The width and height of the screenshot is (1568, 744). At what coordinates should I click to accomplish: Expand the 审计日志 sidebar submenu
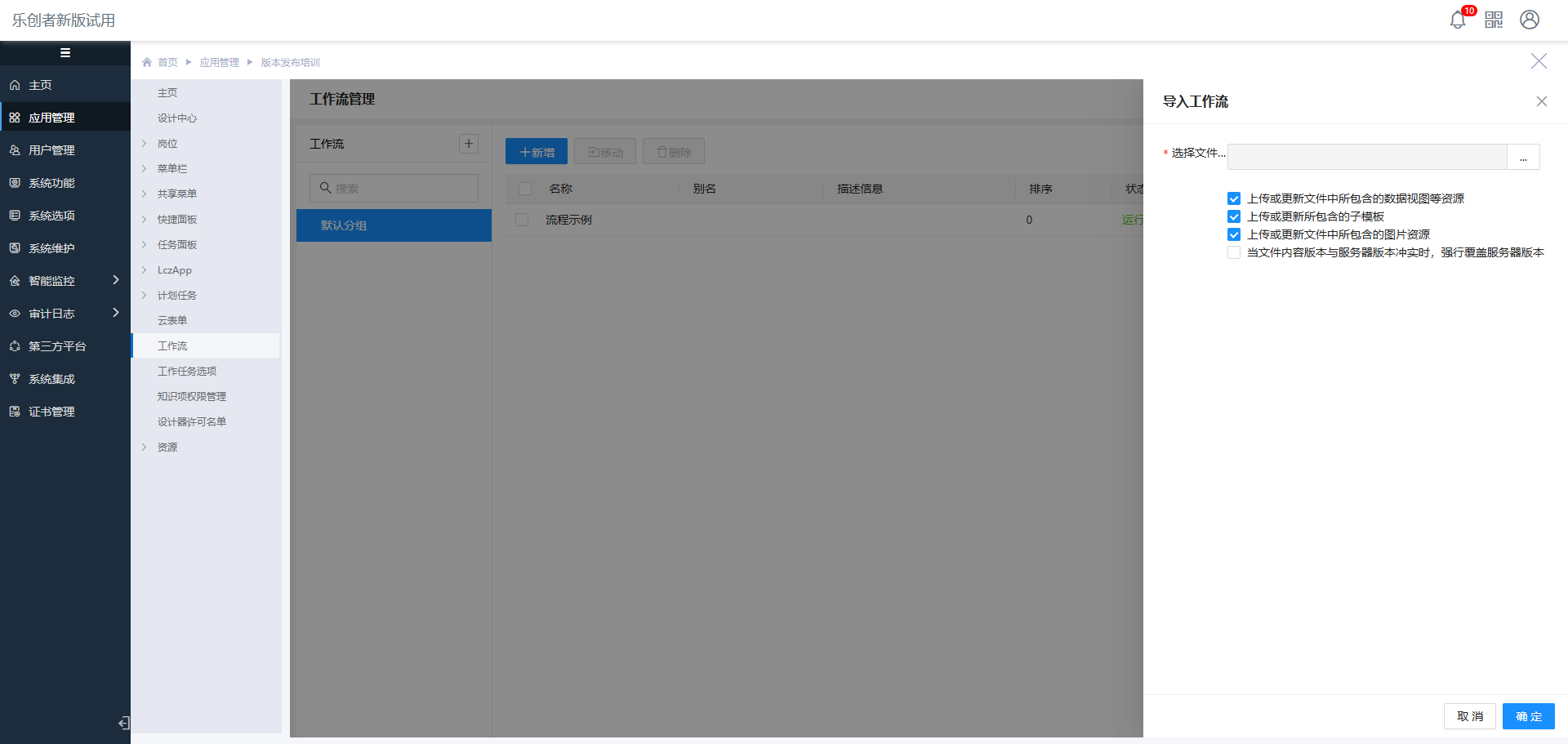tap(116, 313)
